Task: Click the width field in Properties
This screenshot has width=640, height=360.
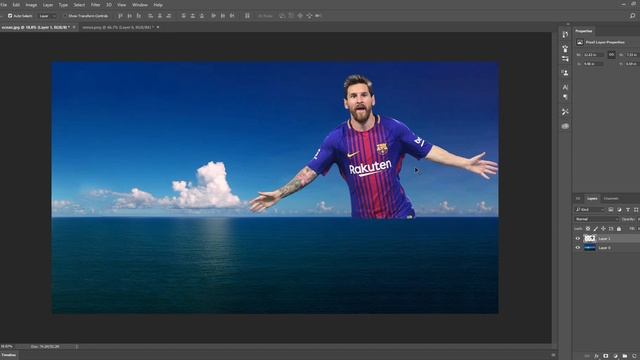Action: (x=593, y=55)
